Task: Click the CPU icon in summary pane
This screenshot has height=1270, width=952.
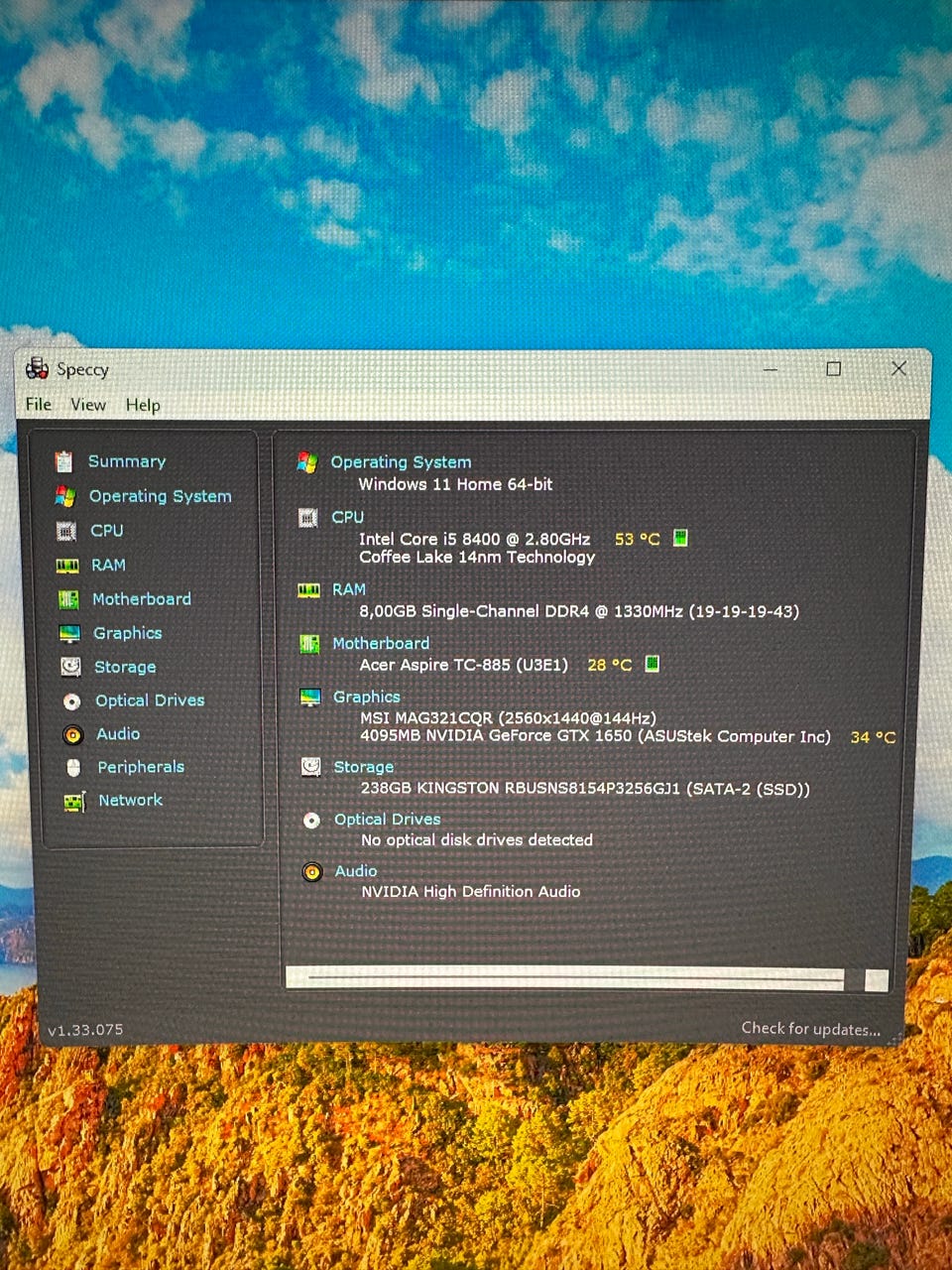Action: [x=308, y=517]
